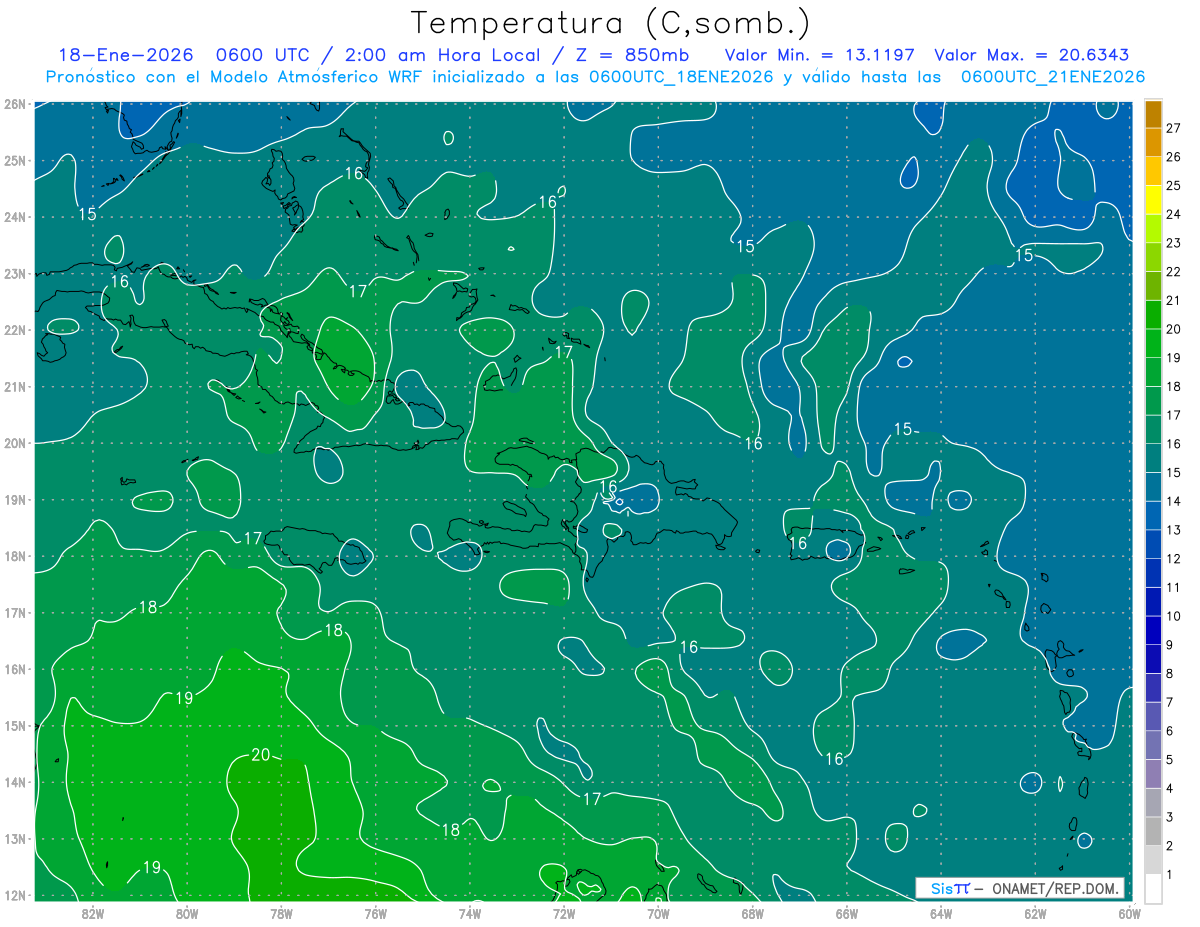Click legend value "8"
Screen dimensions: 1200x927
coord(1171,674)
